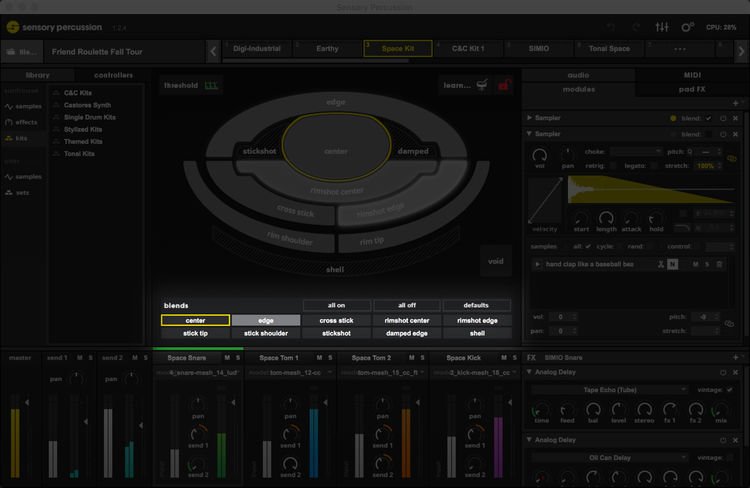Viewport: 750px width, 488px height.
Task: Toggle vintage checkbox for Tape Echo delay
Action: click(x=729, y=390)
